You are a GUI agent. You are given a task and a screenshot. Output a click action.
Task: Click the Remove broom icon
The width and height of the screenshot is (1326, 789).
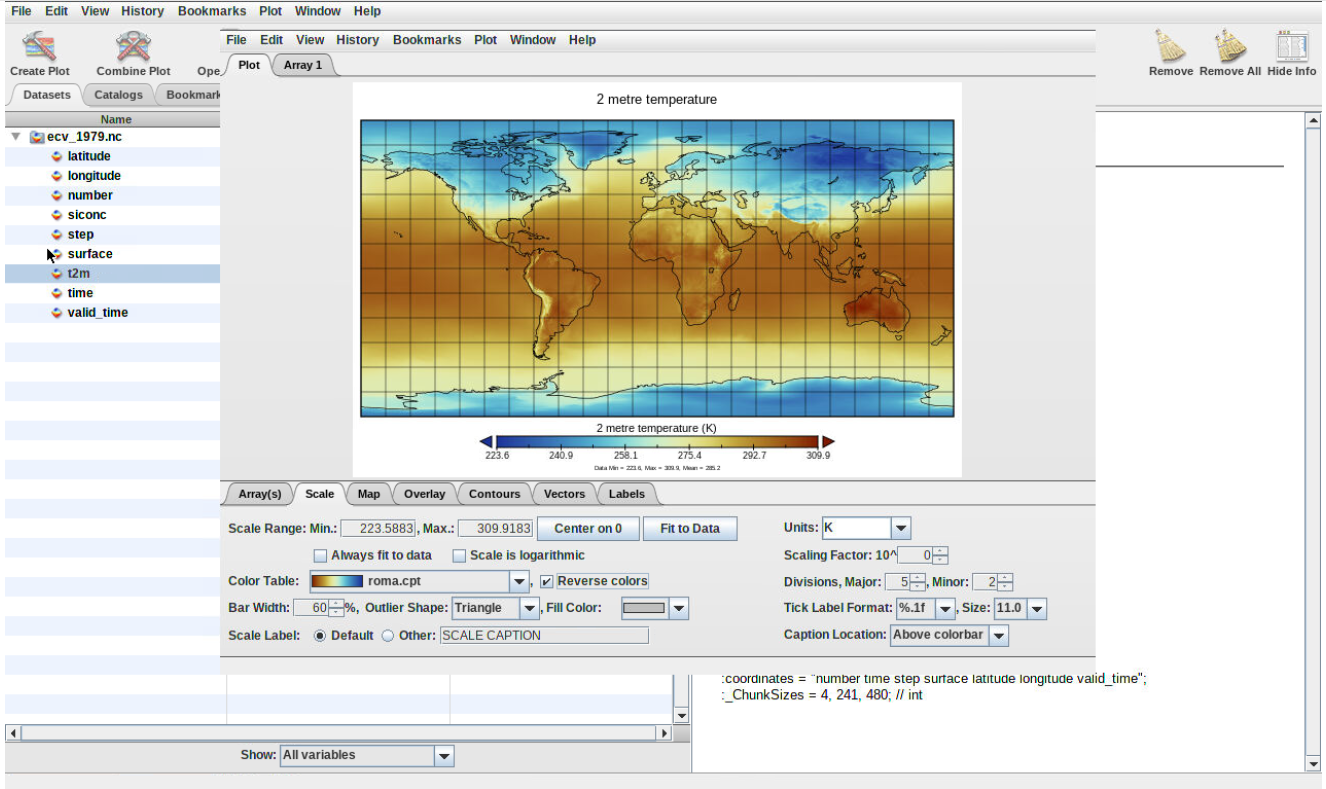click(1170, 46)
